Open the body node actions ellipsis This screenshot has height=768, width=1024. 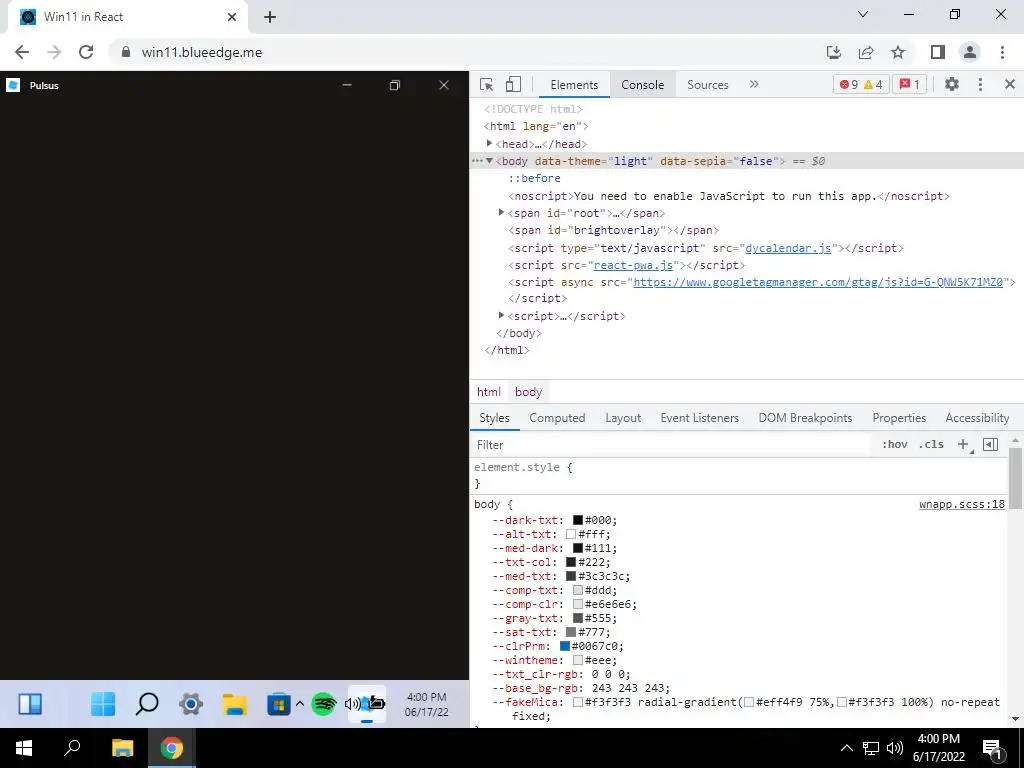pos(477,161)
